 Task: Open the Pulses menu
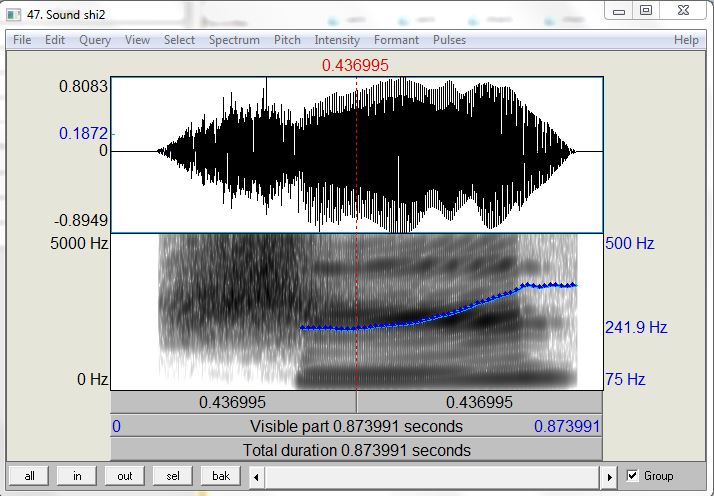pos(449,40)
